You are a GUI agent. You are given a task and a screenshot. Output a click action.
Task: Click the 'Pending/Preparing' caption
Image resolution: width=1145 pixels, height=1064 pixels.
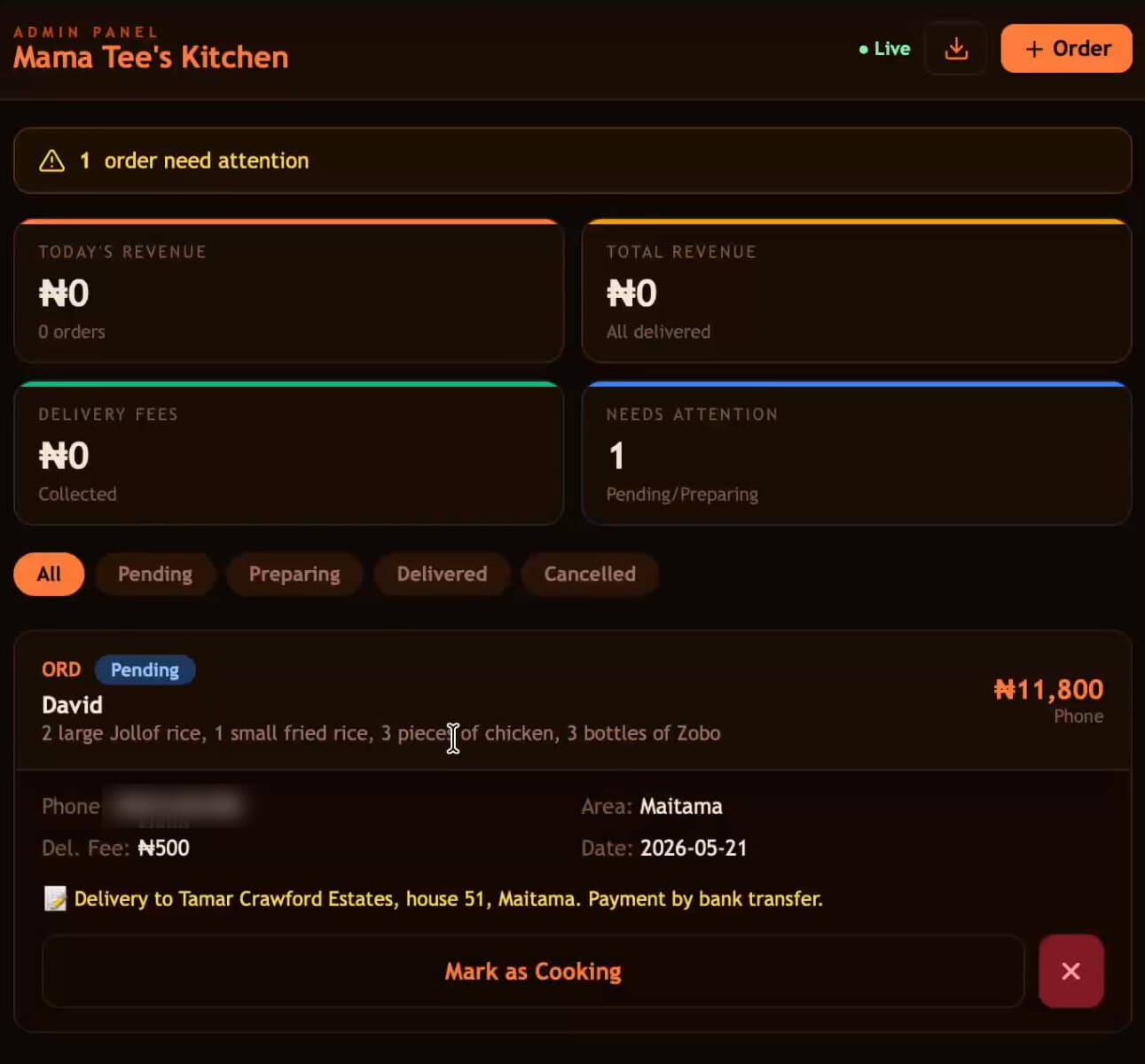[x=682, y=494]
